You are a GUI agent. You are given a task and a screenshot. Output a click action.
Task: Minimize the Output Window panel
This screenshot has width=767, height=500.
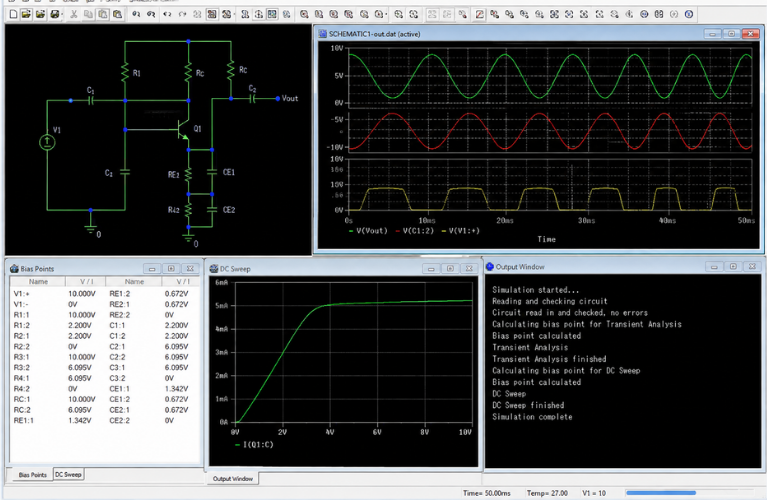714,267
